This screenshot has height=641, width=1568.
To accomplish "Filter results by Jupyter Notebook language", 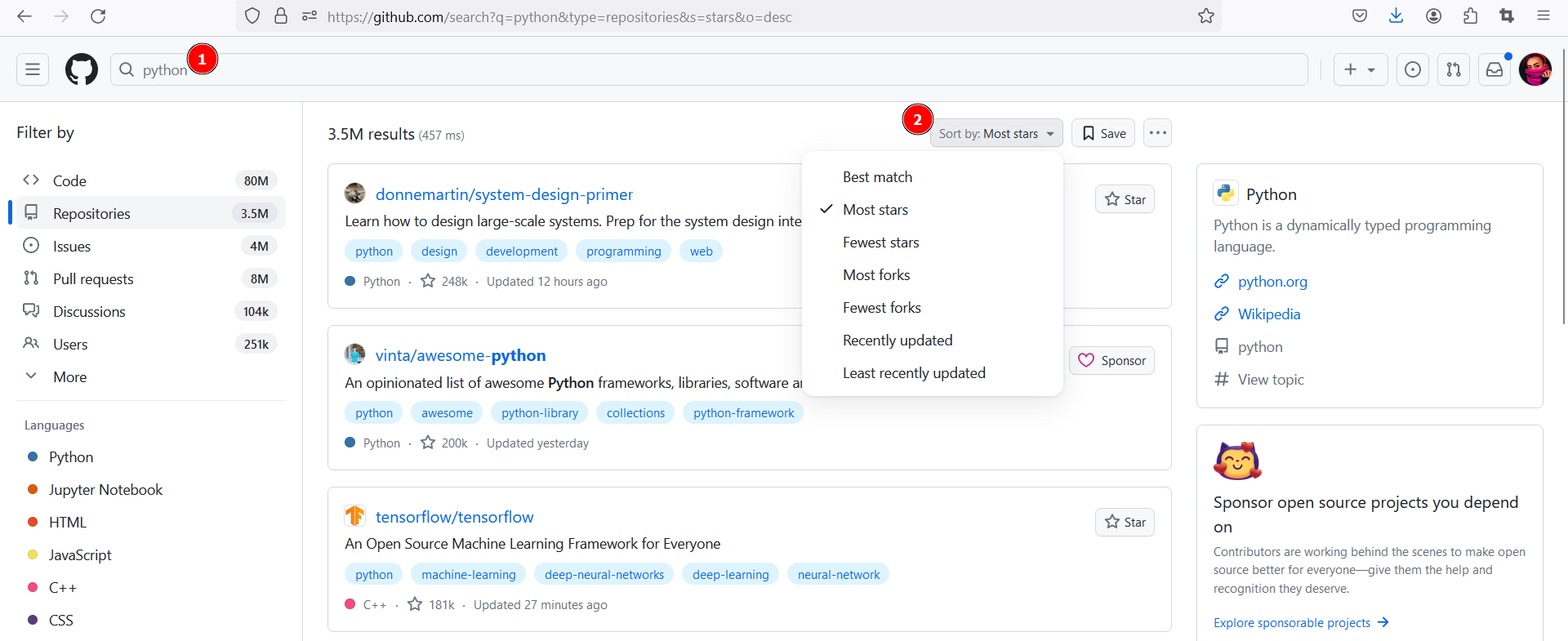I will [x=105, y=490].
